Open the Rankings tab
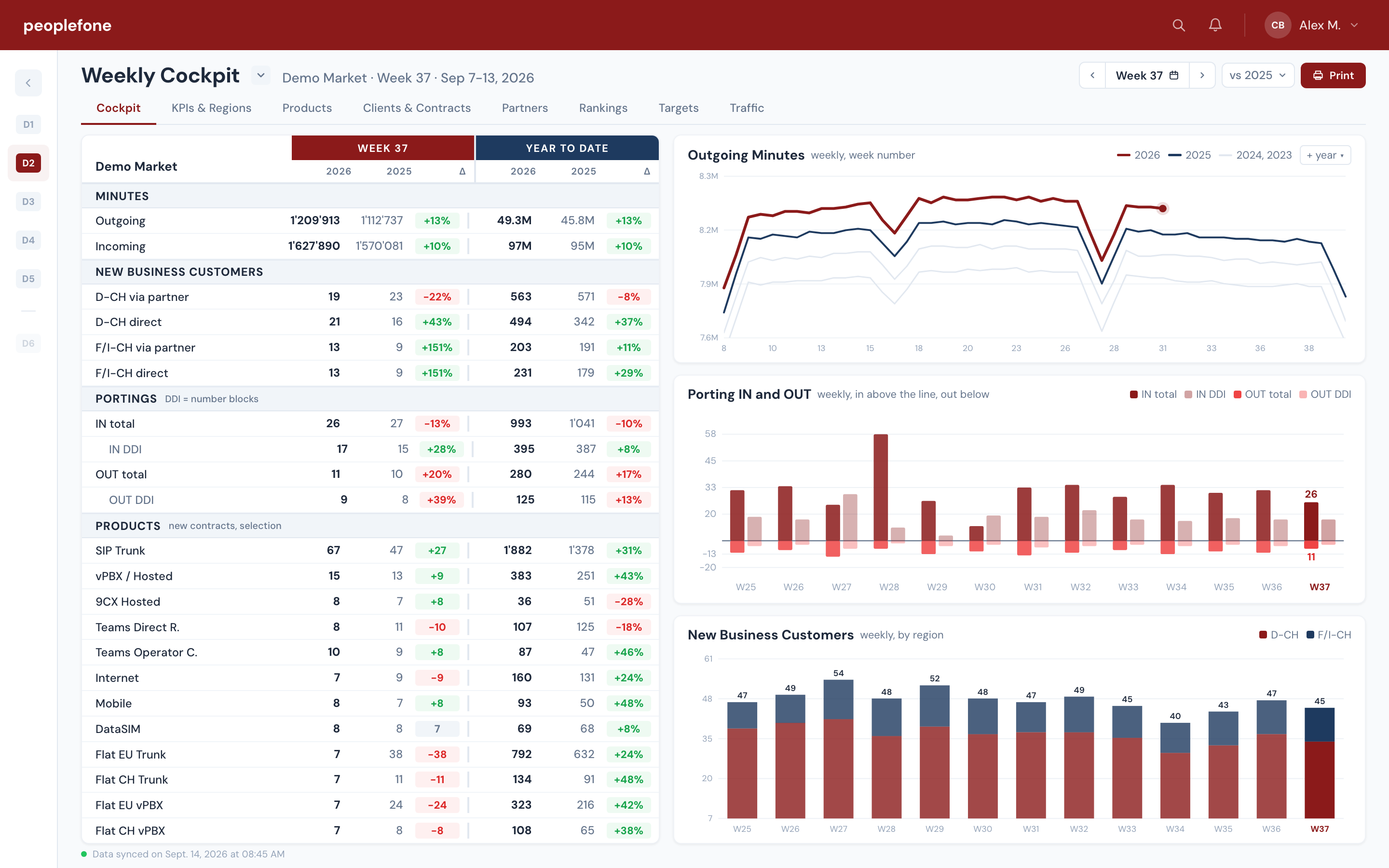1389x868 pixels. click(603, 108)
